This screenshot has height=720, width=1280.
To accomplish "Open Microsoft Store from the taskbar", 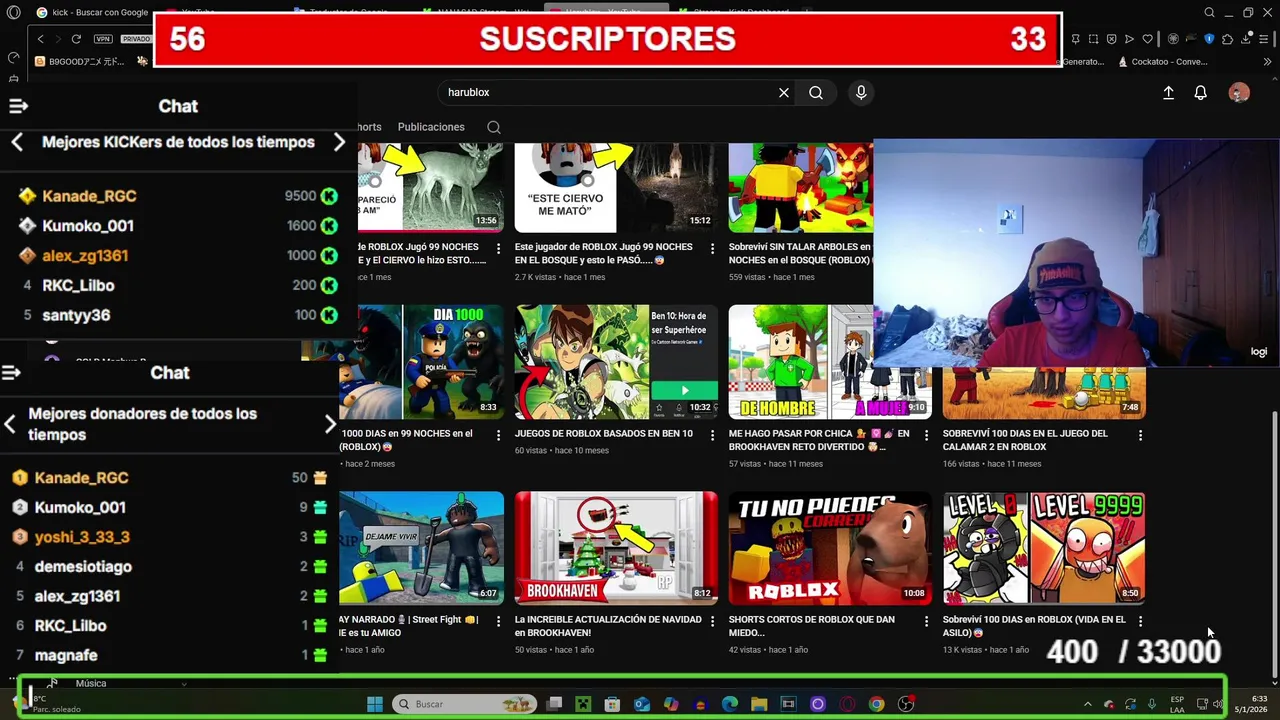I will (613, 704).
